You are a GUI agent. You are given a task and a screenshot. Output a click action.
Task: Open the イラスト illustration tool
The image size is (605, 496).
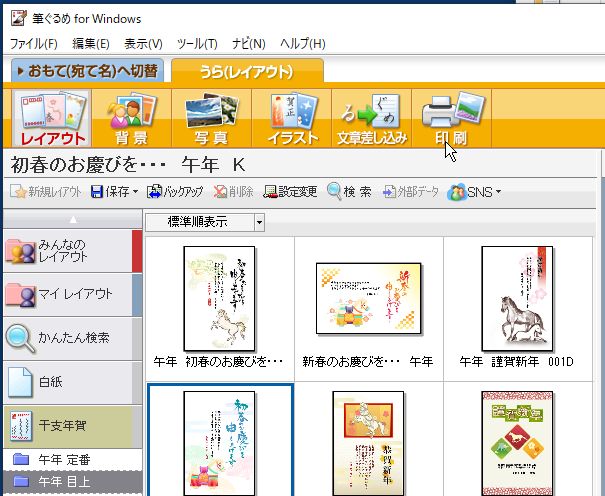click(292, 118)
